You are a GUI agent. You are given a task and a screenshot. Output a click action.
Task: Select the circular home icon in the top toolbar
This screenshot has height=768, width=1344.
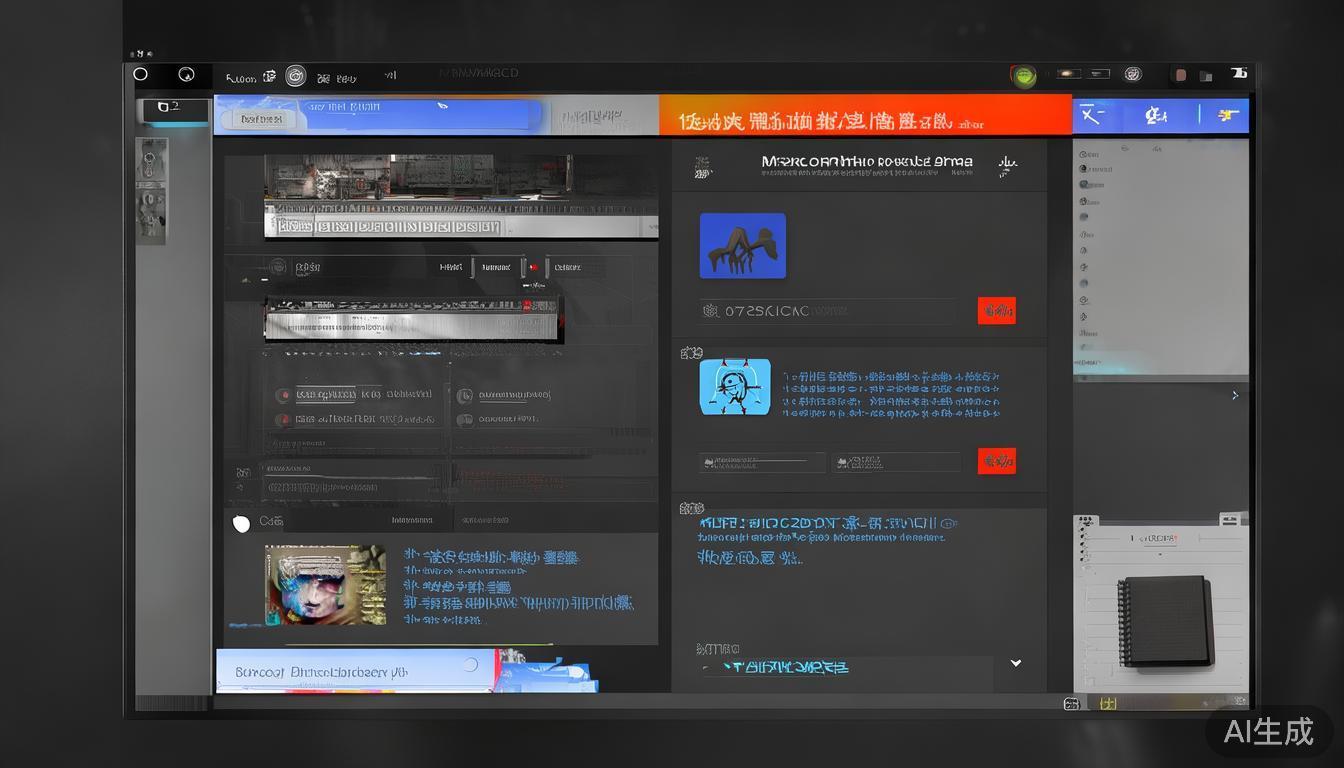tap(141, 74)
